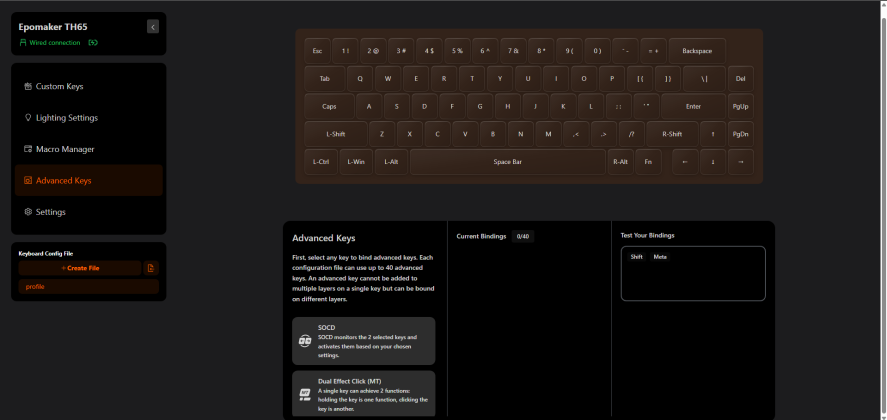887x420 pixels.
Task: Select the Tab key
Action: [x=325, y=79]
